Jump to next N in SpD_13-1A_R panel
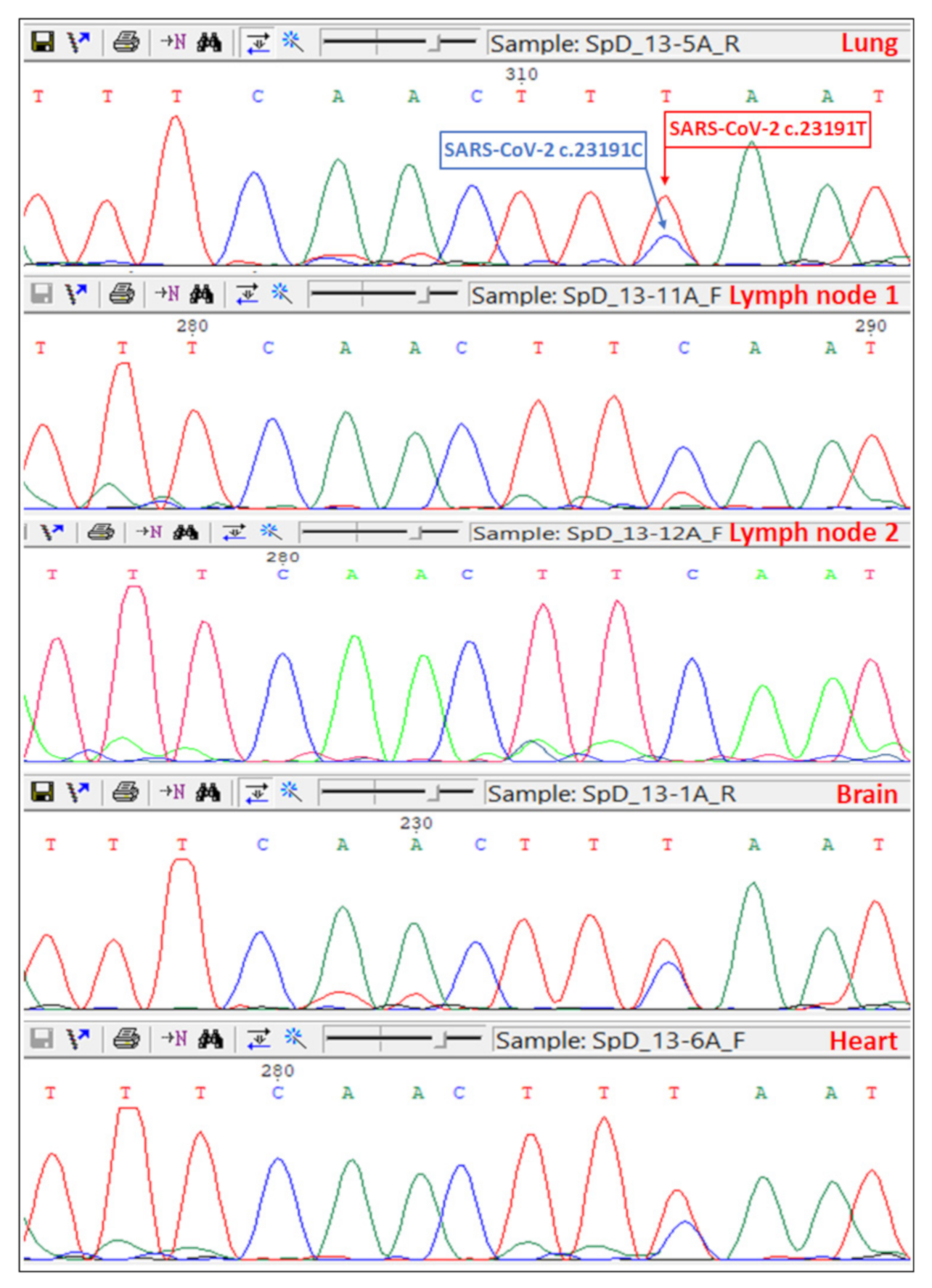The height and width of the screenshot is (1288, 932). pyautogui.click(x=172, y=792)
